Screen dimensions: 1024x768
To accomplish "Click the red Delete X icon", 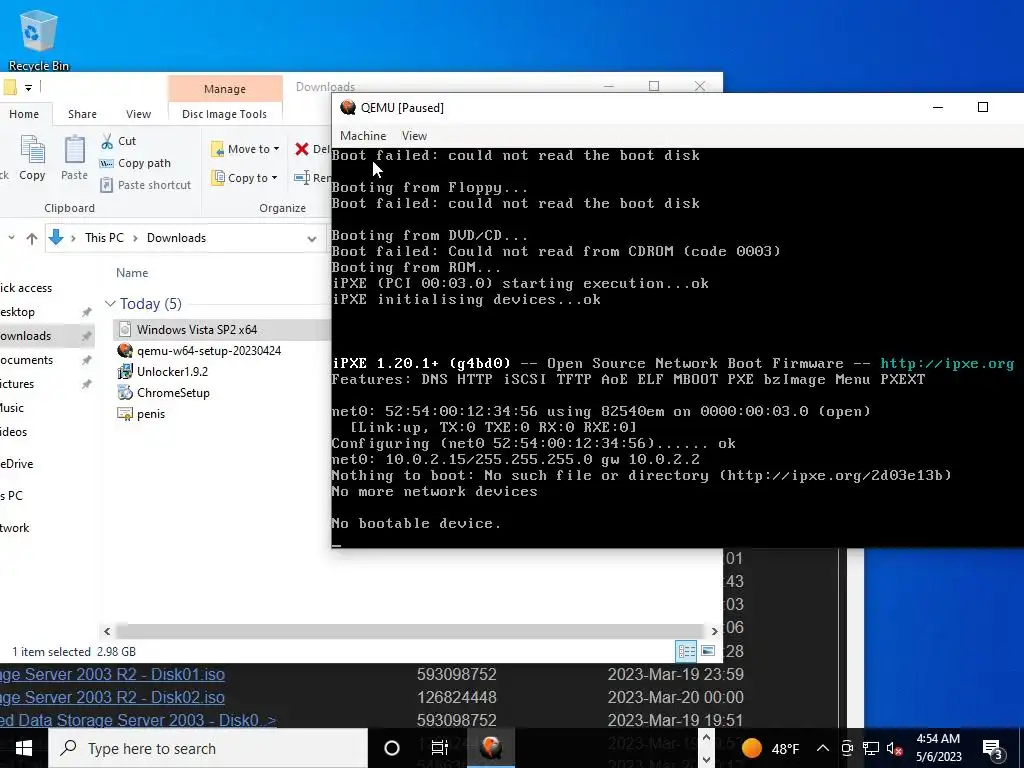I will [x=302, y=149].
